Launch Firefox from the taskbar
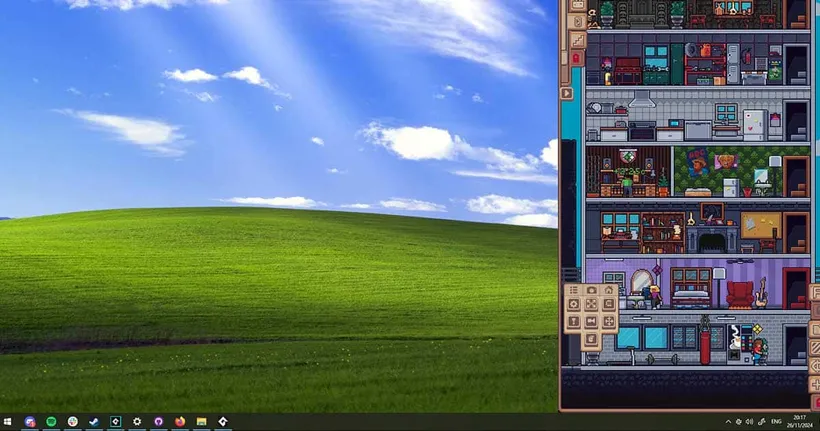 click(180, 422)
